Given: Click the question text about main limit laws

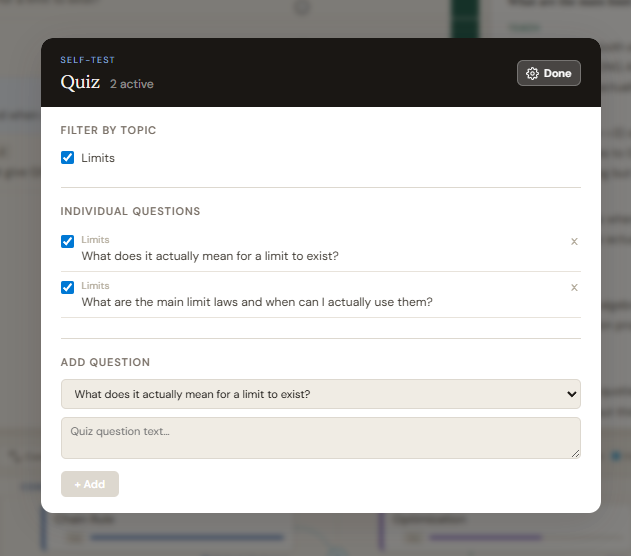Looking at the screenshot, I should (257, 302).
